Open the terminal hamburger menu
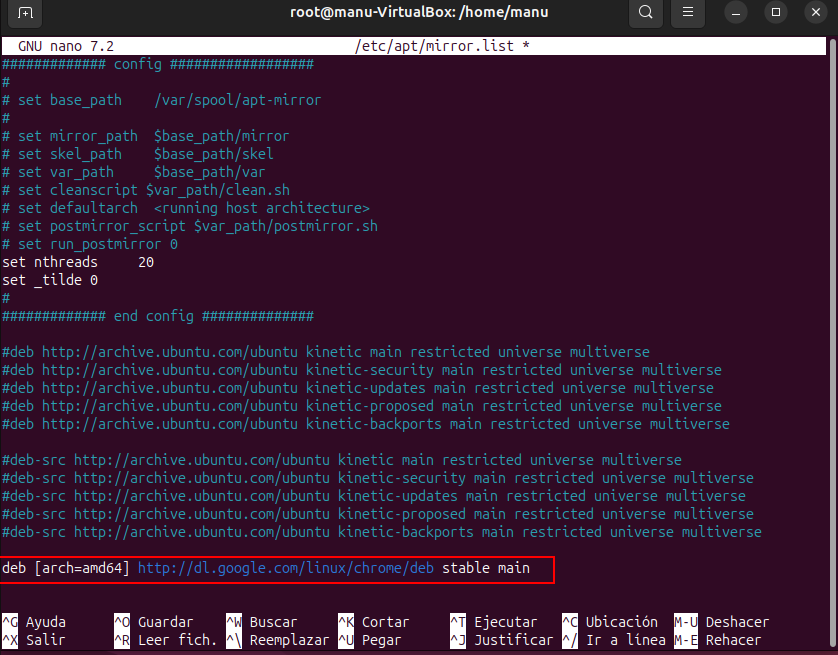838x655 pixels. tap(686, 13)
